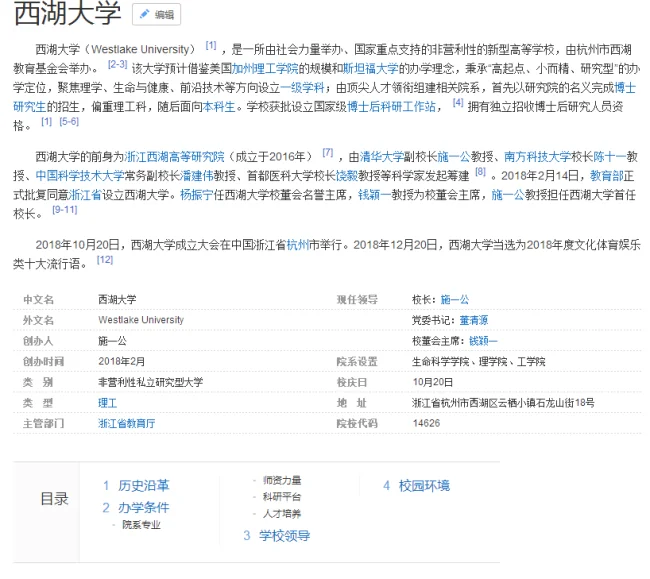This screenshot has height=579, width=650.
Task: Click the 理工 type link in the info table
Action: point(107,403)
